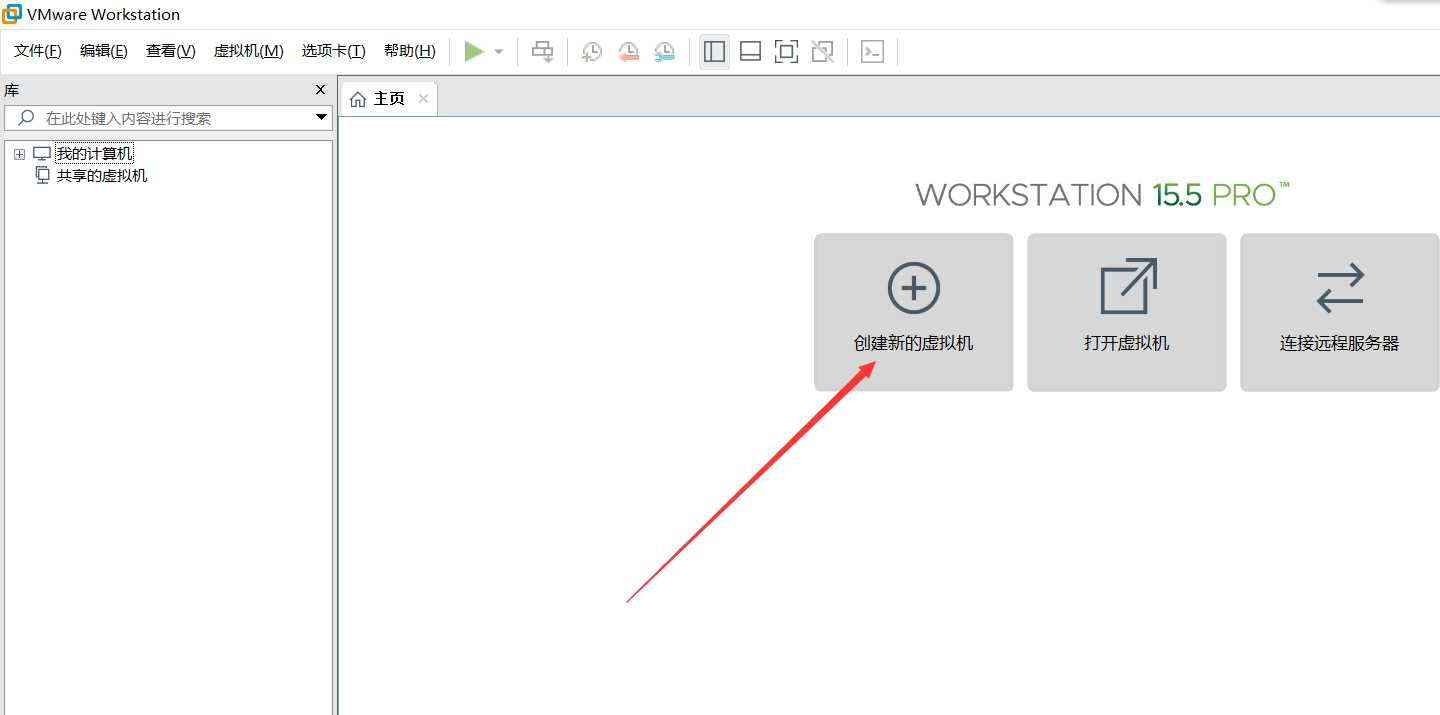The height and width of the screenshot is (715, 1440).
Task: Click the 共享的虚拟机 icon
Action: click(42, 176)
